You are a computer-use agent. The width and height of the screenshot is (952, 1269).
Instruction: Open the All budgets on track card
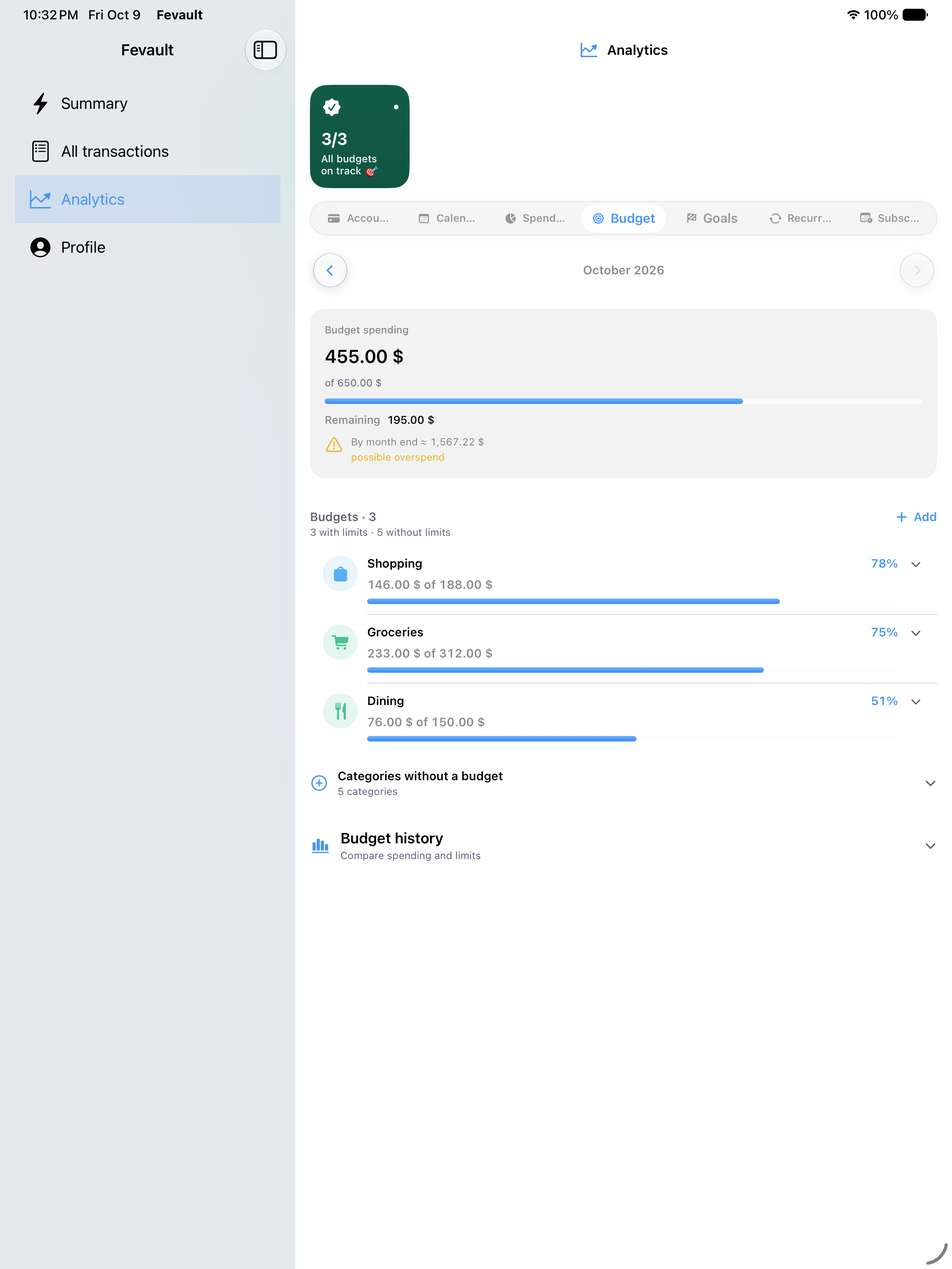360,136
